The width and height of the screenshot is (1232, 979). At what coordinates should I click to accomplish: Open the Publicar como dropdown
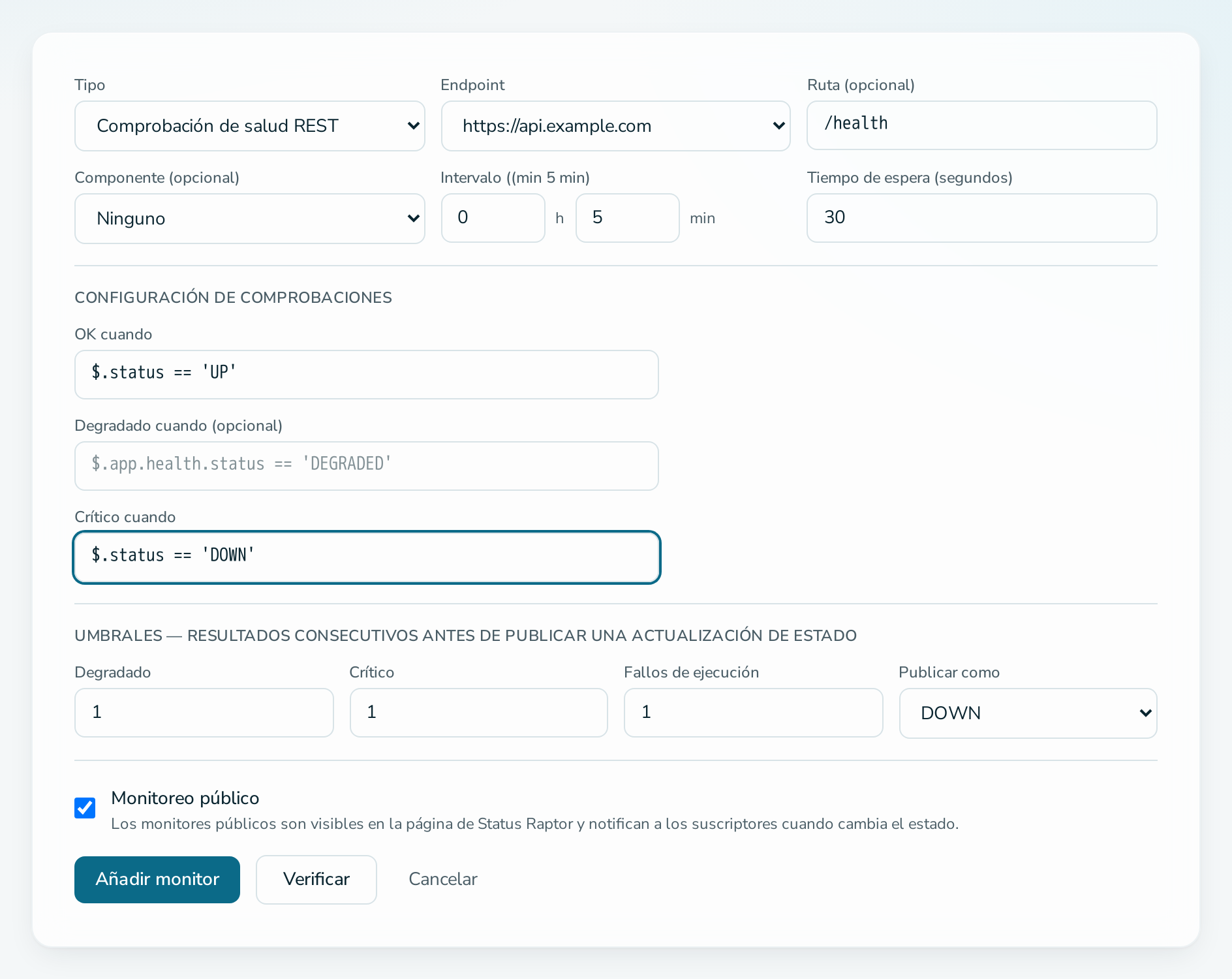pyautogui.click(x=1028, y=713)
